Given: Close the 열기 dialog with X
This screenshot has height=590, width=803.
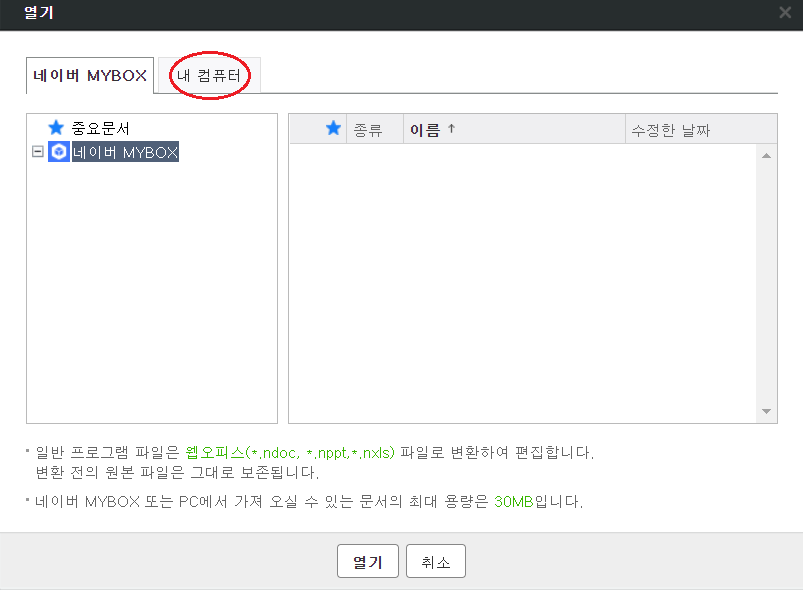Looking at the screenshot, I should click(785, 12).
